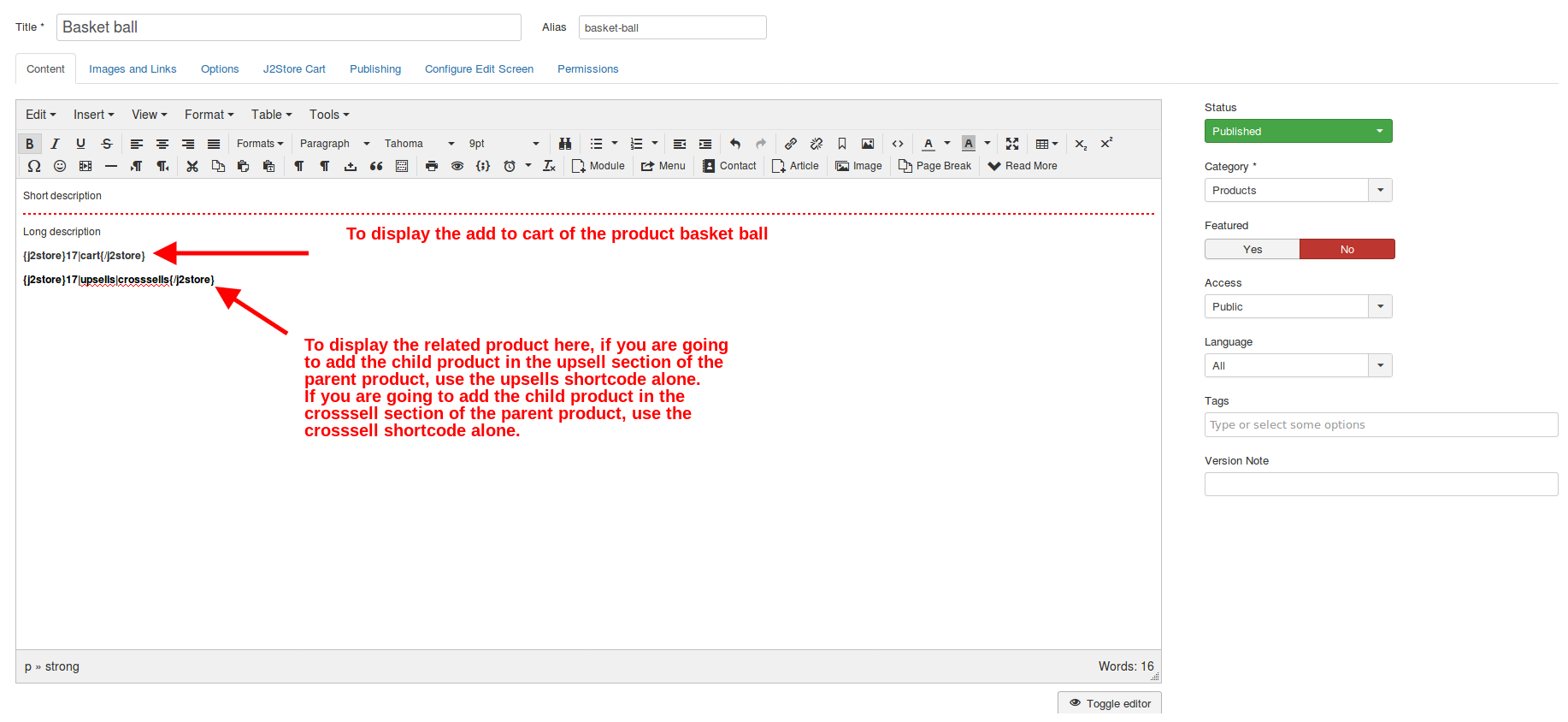Set Featured to No

pos(1347,249)
